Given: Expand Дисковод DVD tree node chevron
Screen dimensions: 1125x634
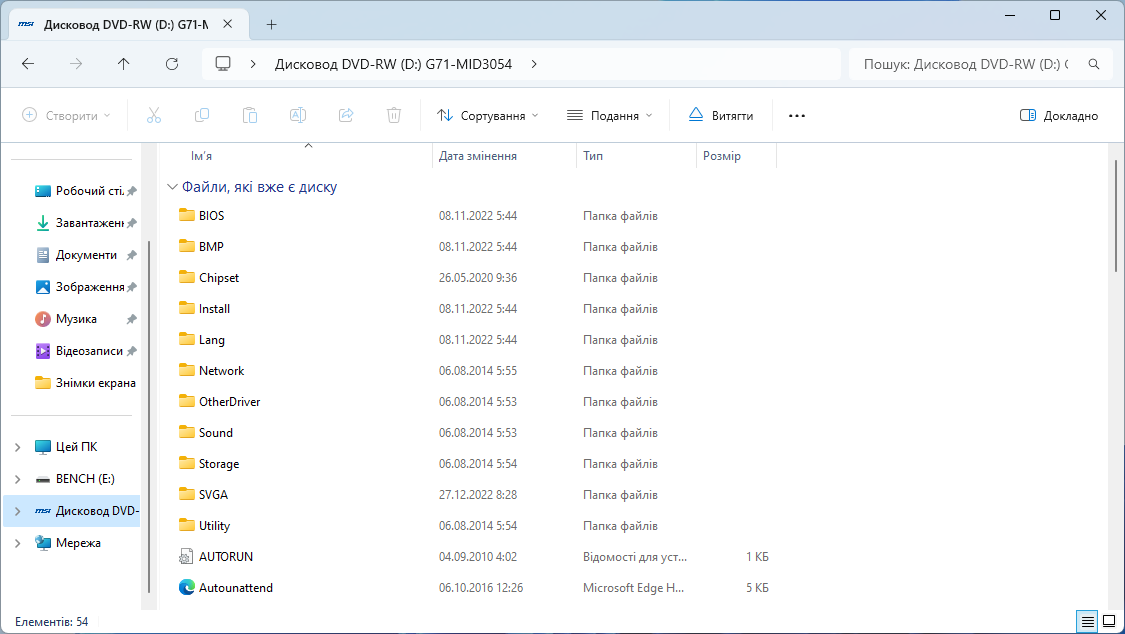Looking at the screenshot, I should click(18, 511).
